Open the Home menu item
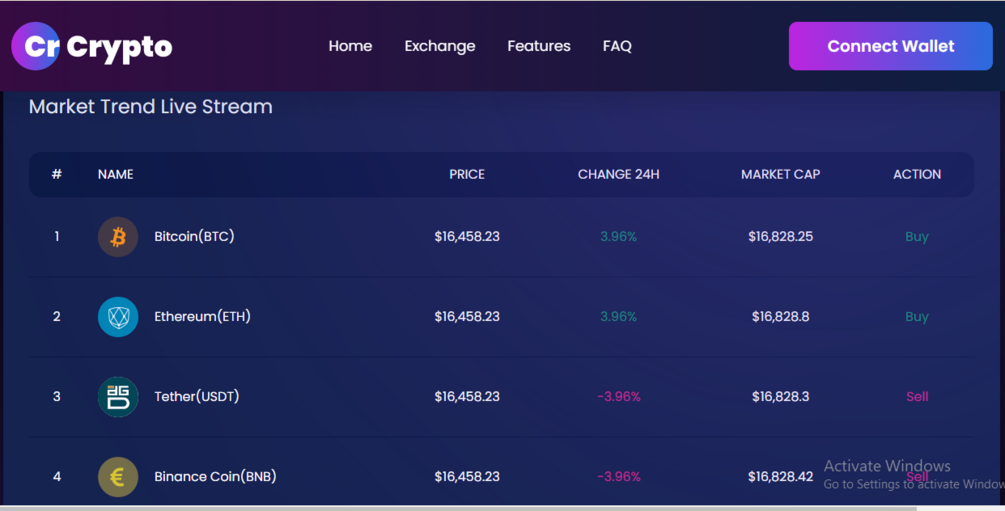 coord(350,46)
